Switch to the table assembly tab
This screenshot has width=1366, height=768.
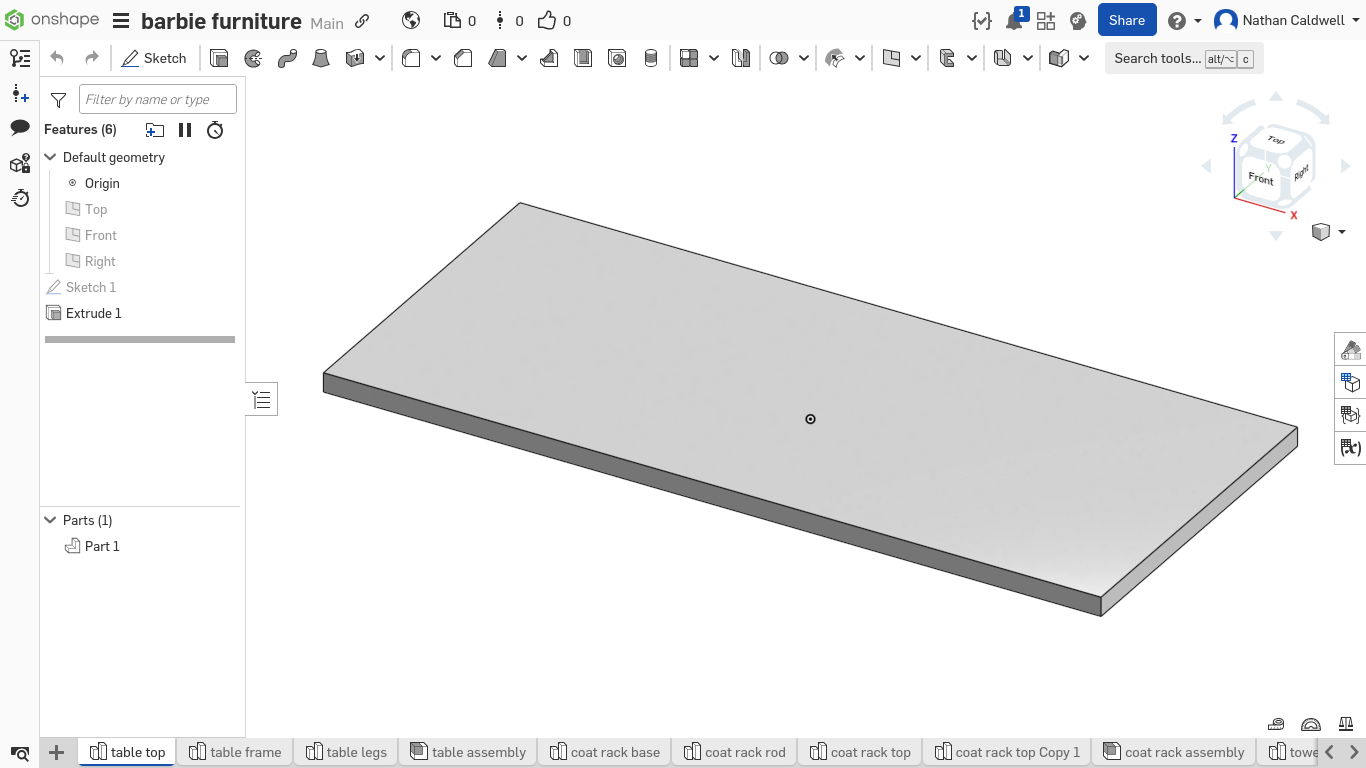[468, 752]
